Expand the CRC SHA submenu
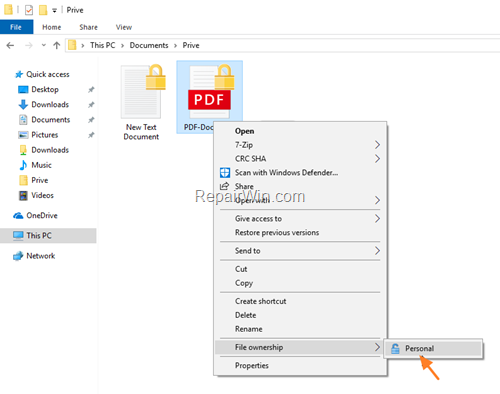The image size is (500, 394). click(300, 159)
